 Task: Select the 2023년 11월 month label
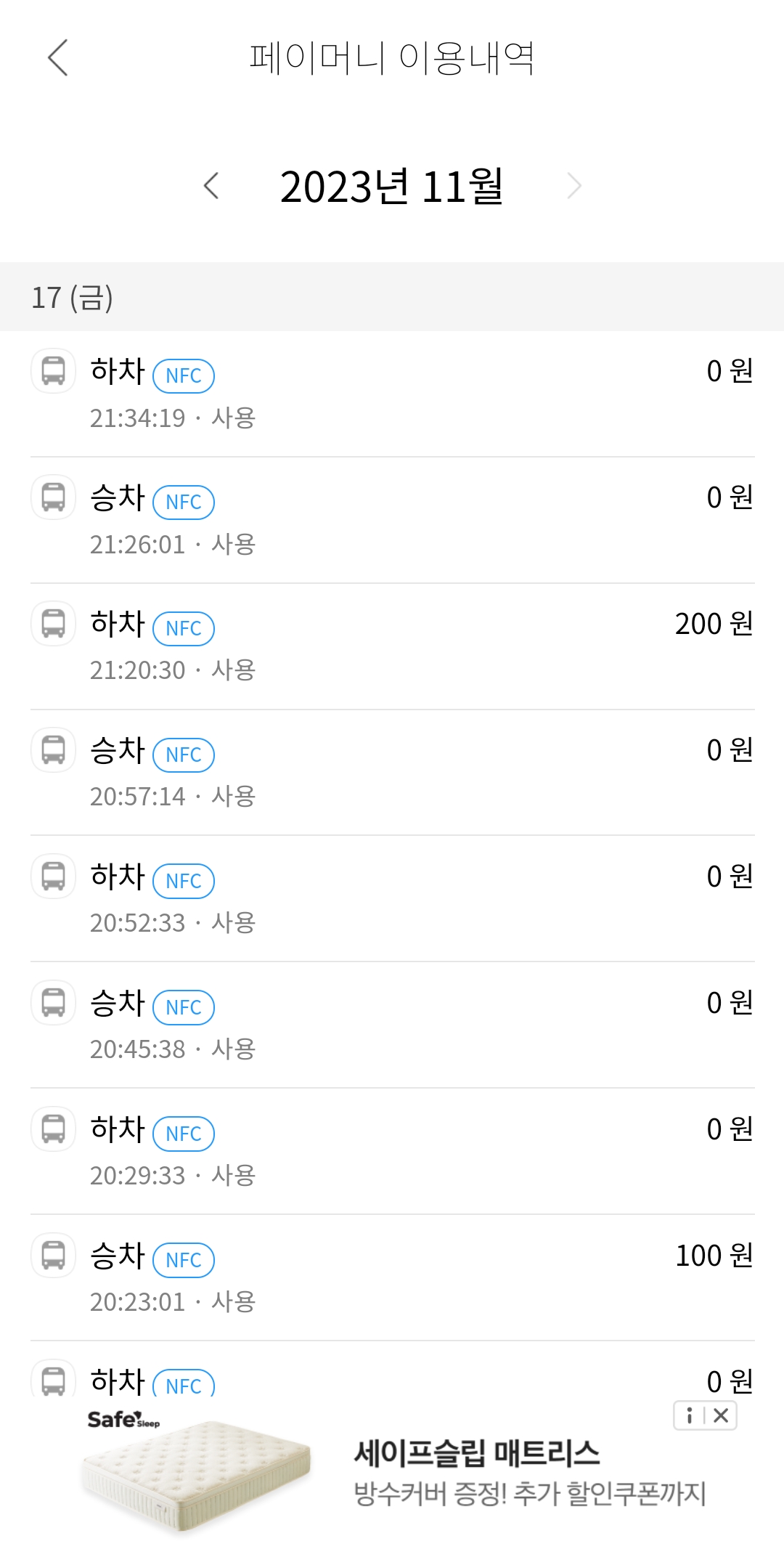pyautogui.click(x=392, y=187)
